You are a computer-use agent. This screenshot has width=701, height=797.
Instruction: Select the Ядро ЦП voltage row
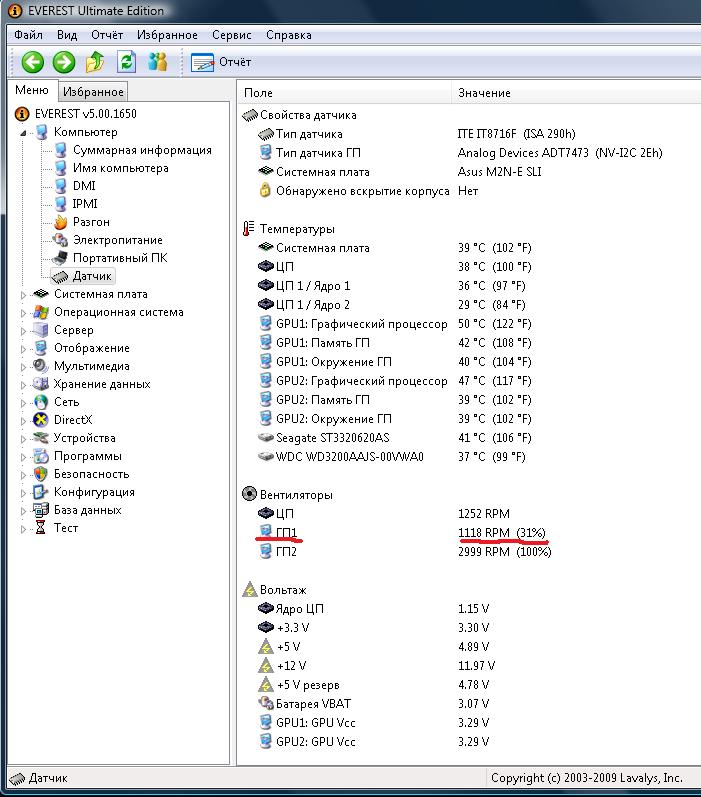(x=374, y=608)
